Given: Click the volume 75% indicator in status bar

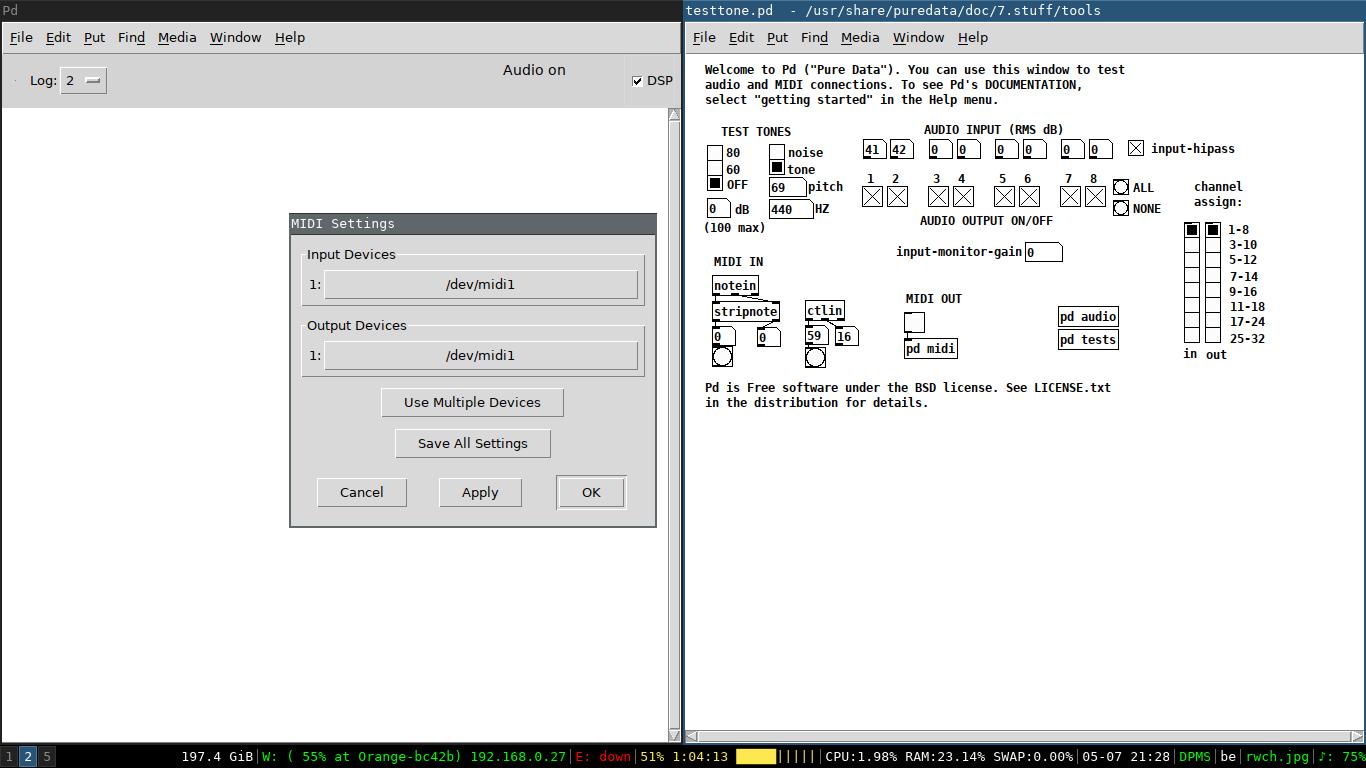Looking at the screenshot, I should click(x=1340, y=757).
